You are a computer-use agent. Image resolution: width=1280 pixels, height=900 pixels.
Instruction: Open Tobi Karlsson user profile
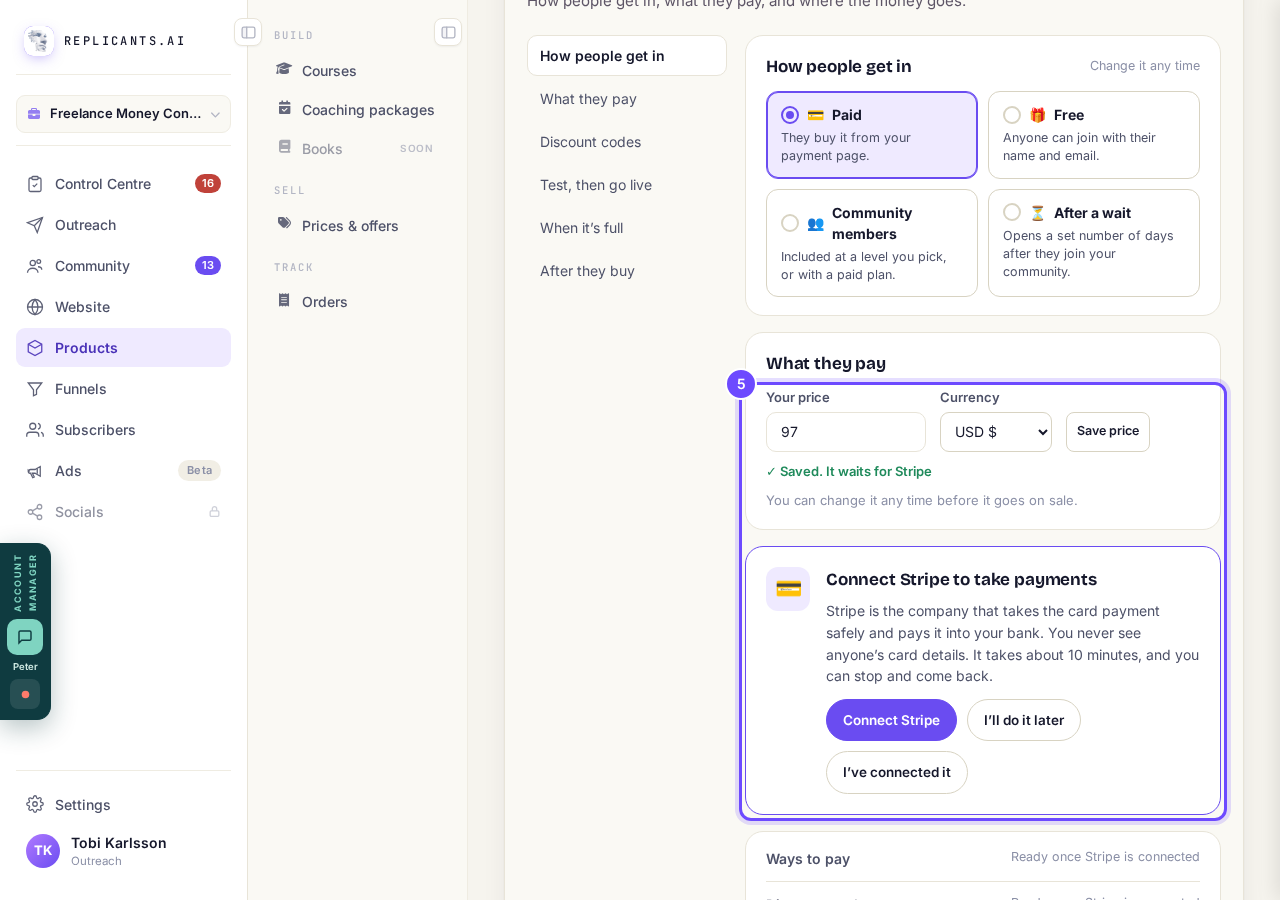pyautogui.click(x=123, y=851)
